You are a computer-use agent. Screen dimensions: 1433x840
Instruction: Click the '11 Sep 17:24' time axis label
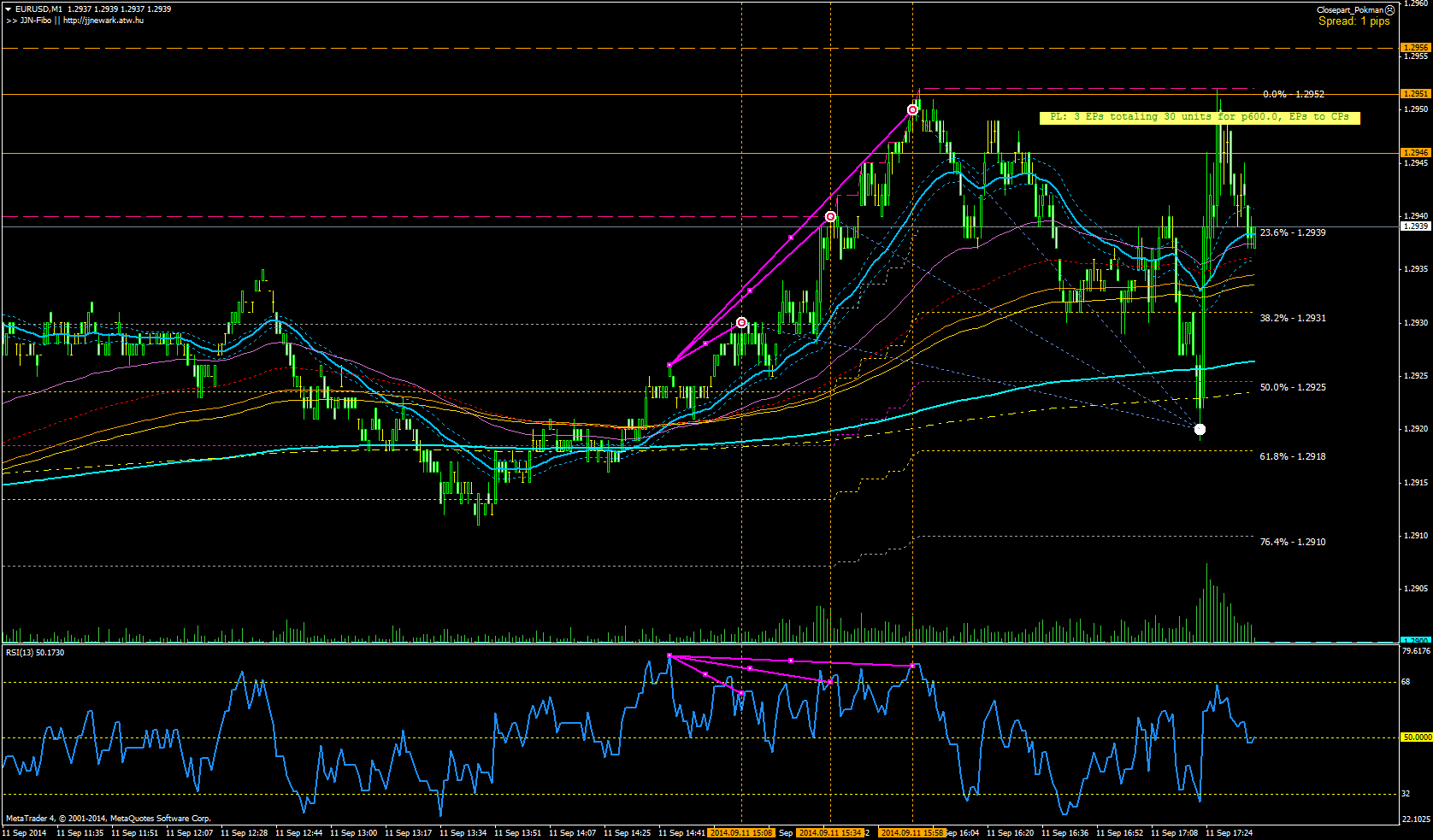coord(1229,832)
